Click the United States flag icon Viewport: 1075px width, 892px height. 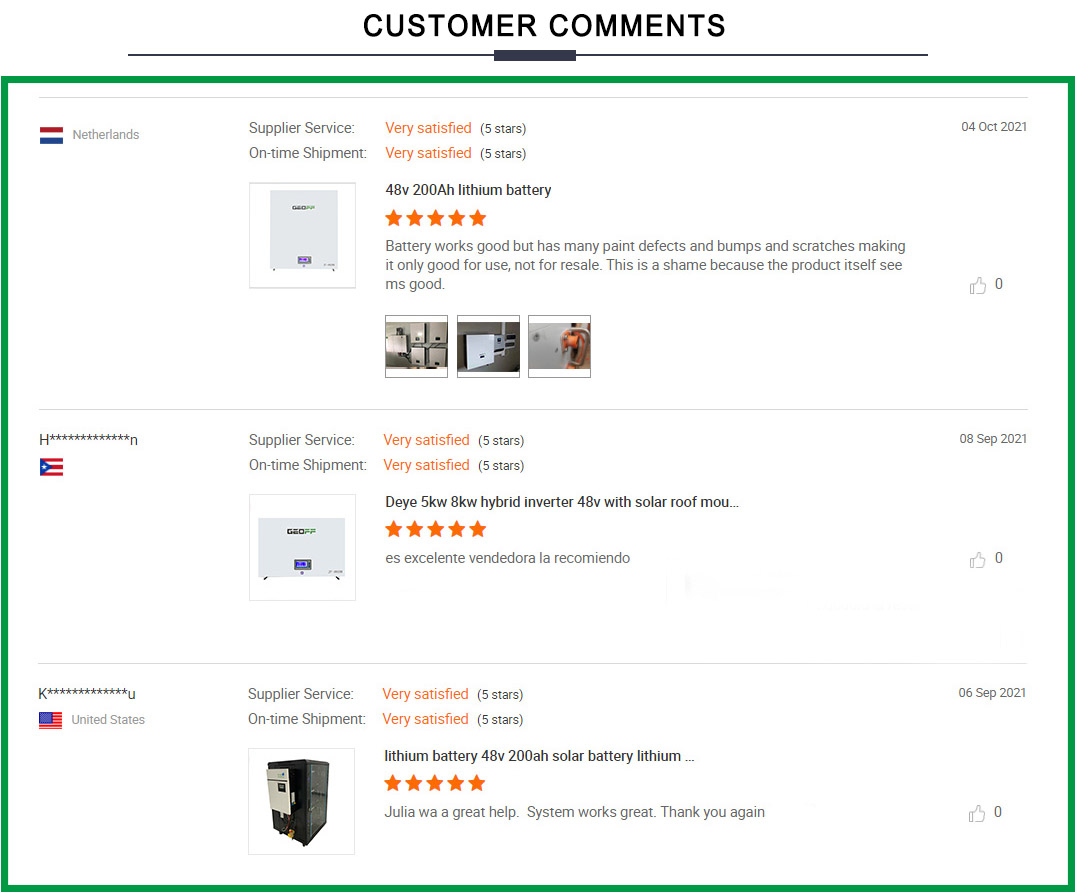(51, 720)
